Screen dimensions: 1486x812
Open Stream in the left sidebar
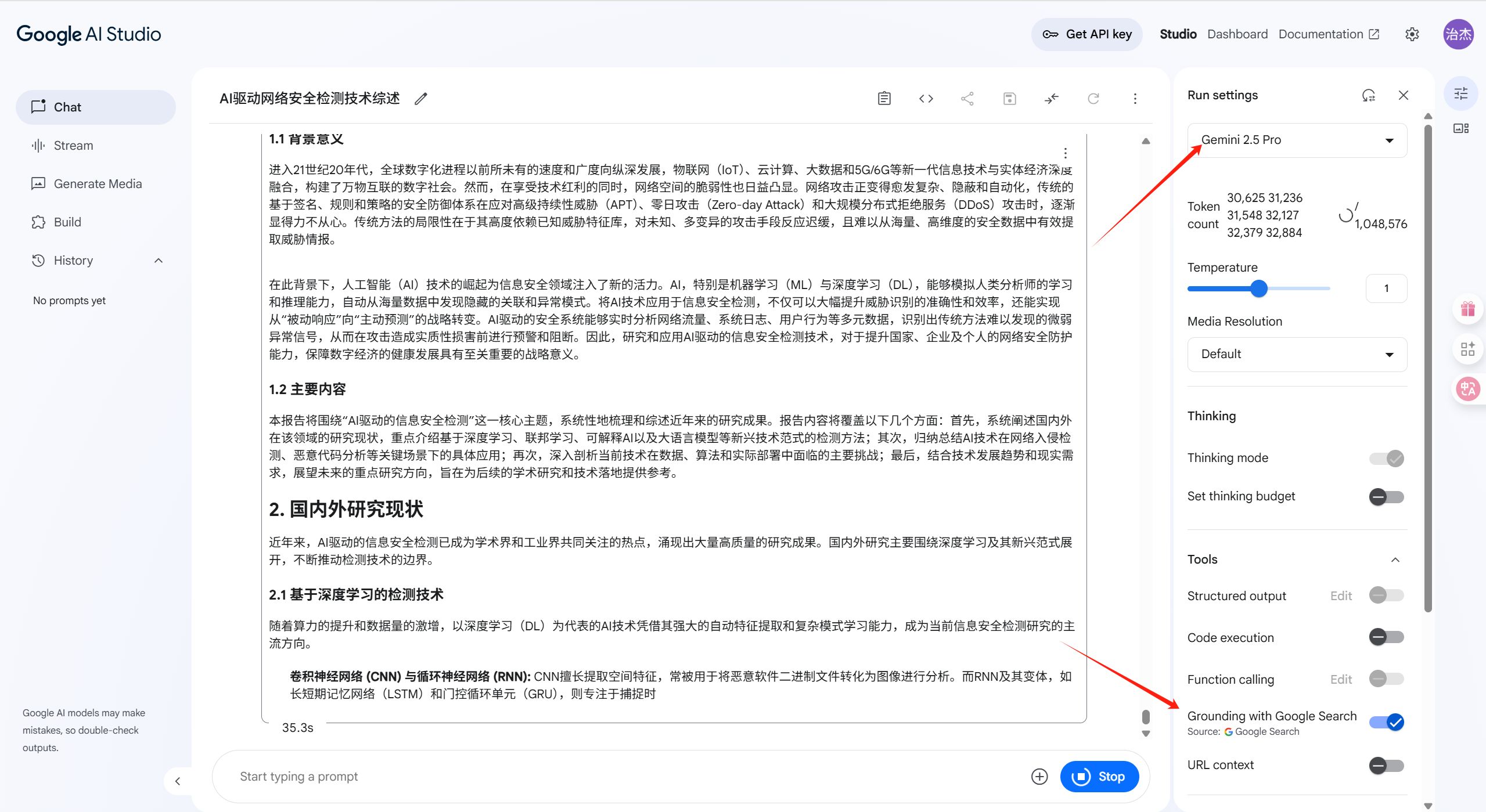73,146
